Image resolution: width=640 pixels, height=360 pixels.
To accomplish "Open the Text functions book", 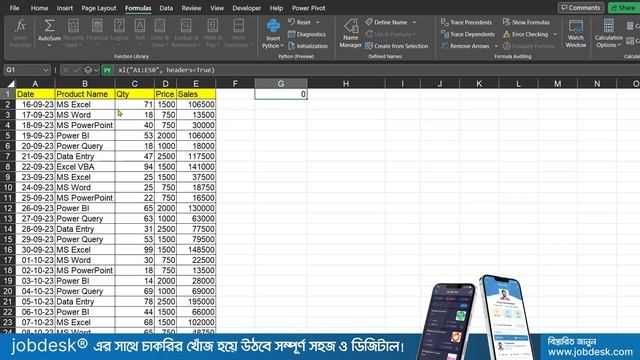I will tap(140, 26).
